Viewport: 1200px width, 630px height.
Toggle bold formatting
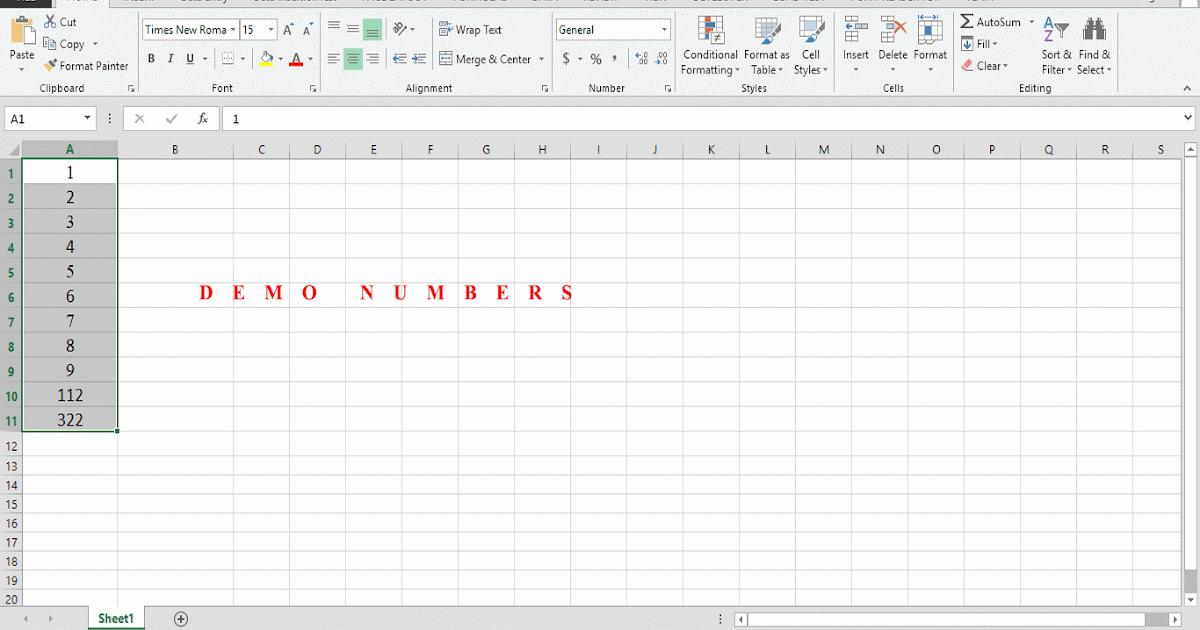click(151, 58)
